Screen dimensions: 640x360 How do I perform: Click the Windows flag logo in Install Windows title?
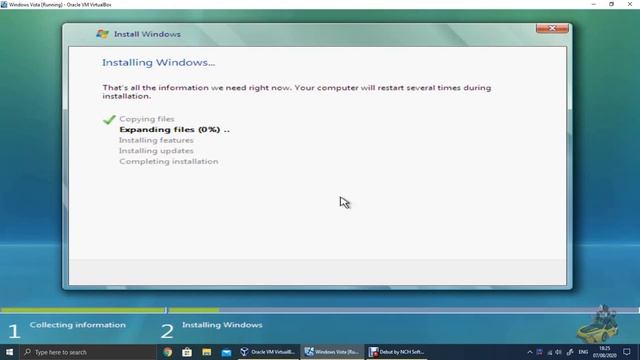(x=102, y=34)
